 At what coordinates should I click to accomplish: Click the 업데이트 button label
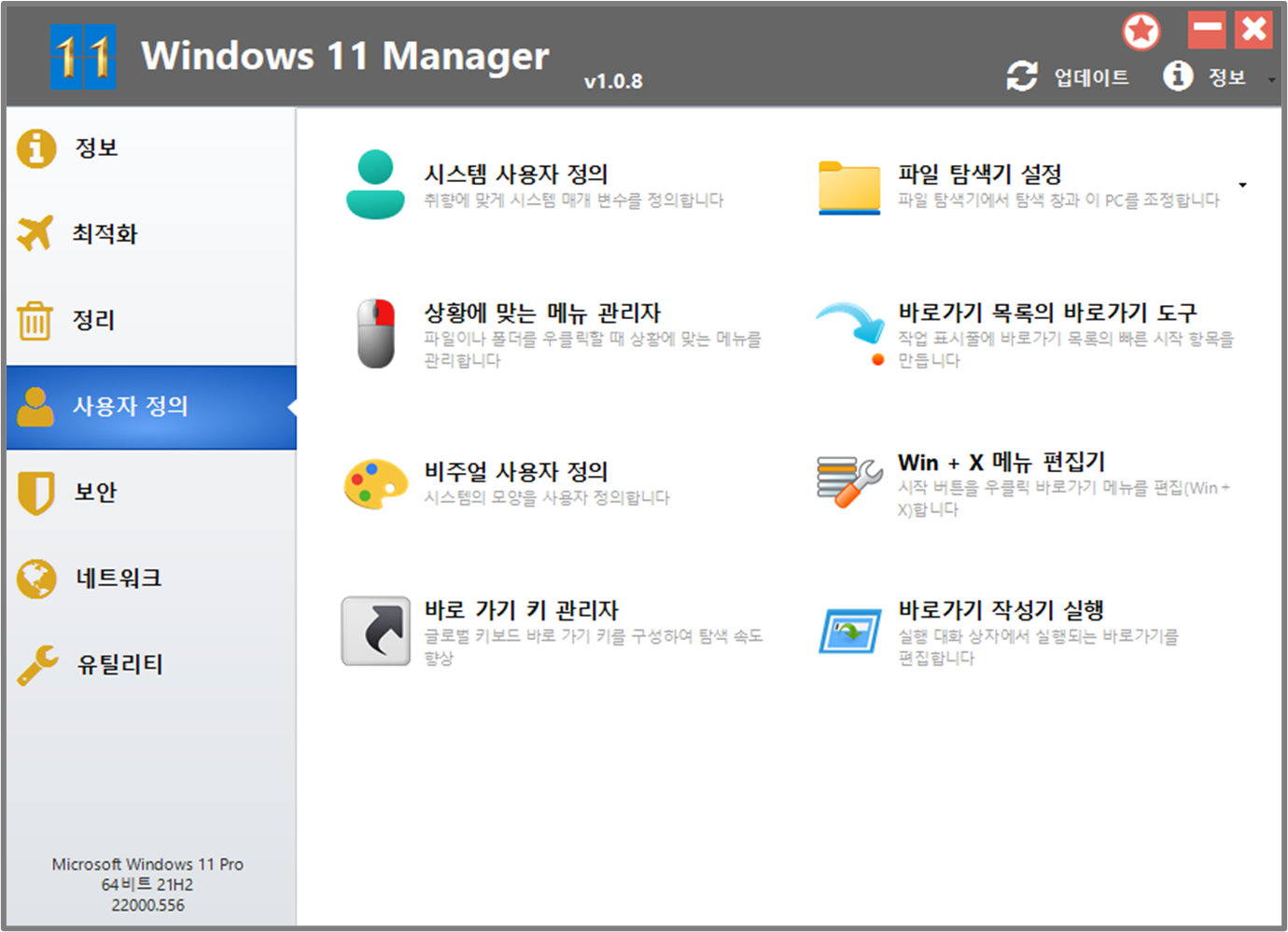click(x=1091, y=77)
